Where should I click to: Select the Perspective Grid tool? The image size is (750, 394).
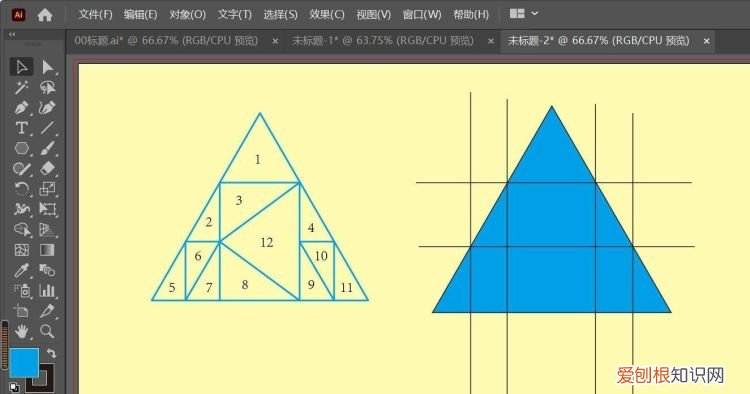point(47,230)
